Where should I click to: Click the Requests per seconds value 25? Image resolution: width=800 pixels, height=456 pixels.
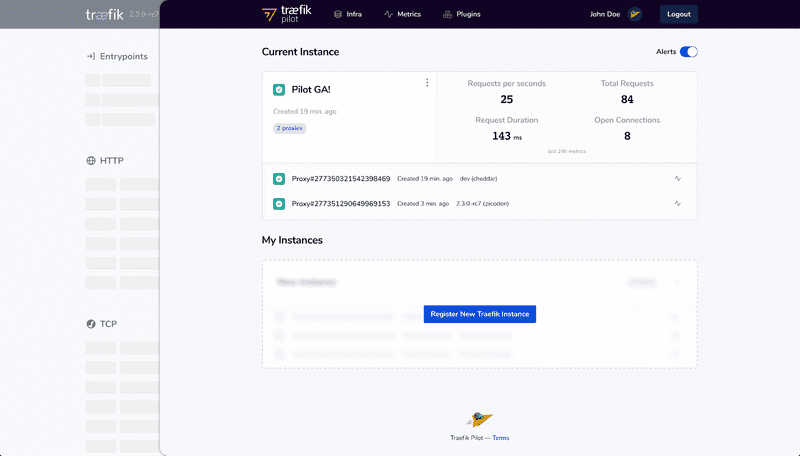pos(507,99)
